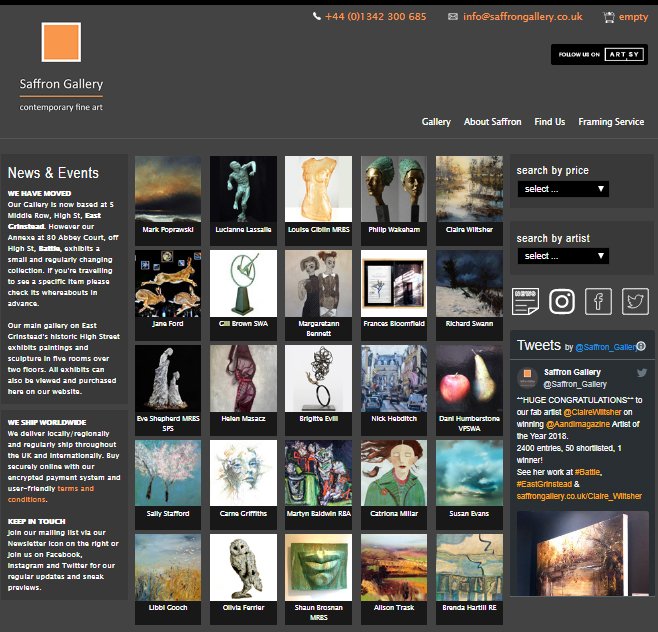658x632 pixels.
Task: Click the #EastGrinstead hashtag
Action: point(544,484)
